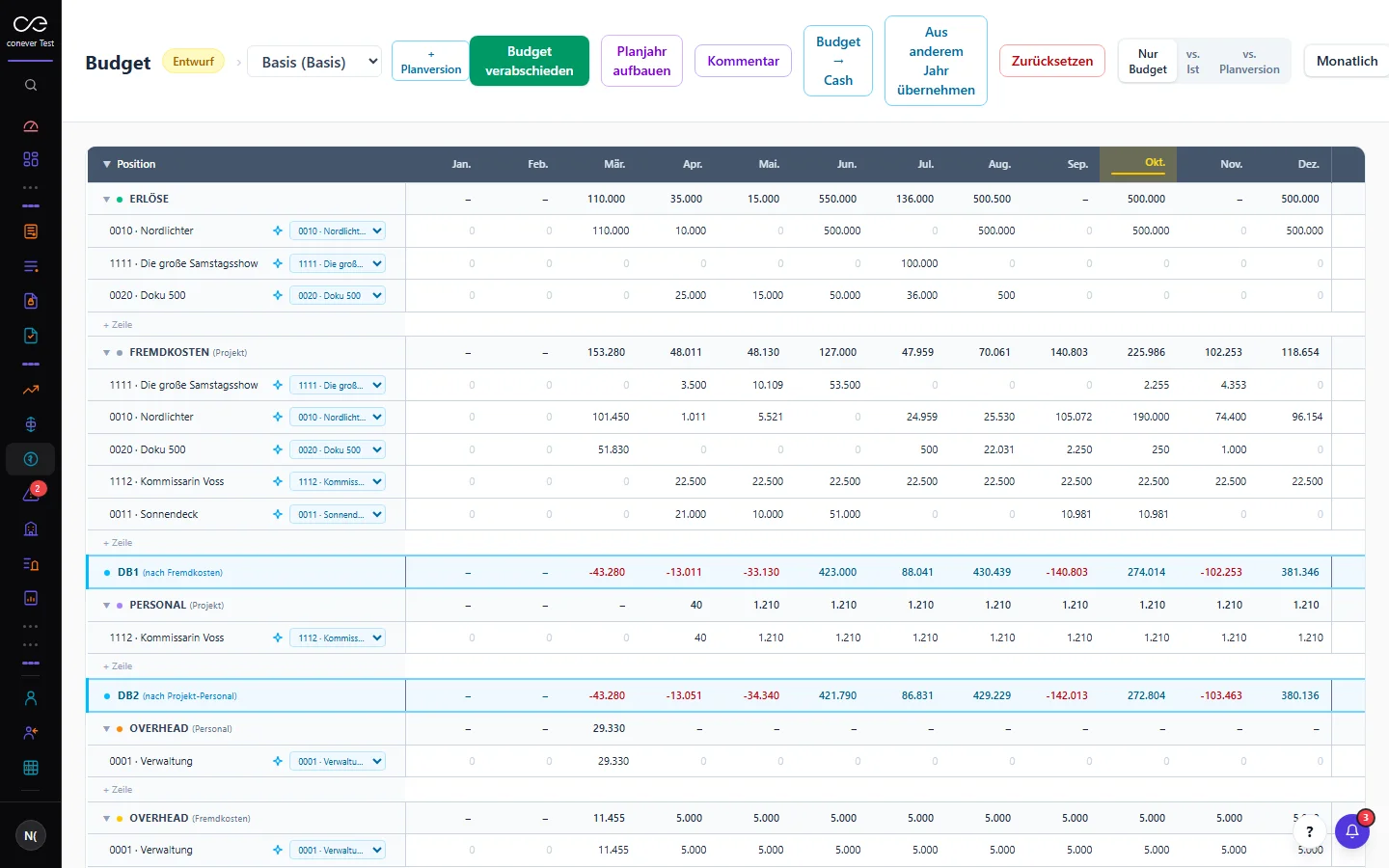This screenshot has height=868, width=1389.
Task: Open the notification bell icon
Action: point(1352,831)
